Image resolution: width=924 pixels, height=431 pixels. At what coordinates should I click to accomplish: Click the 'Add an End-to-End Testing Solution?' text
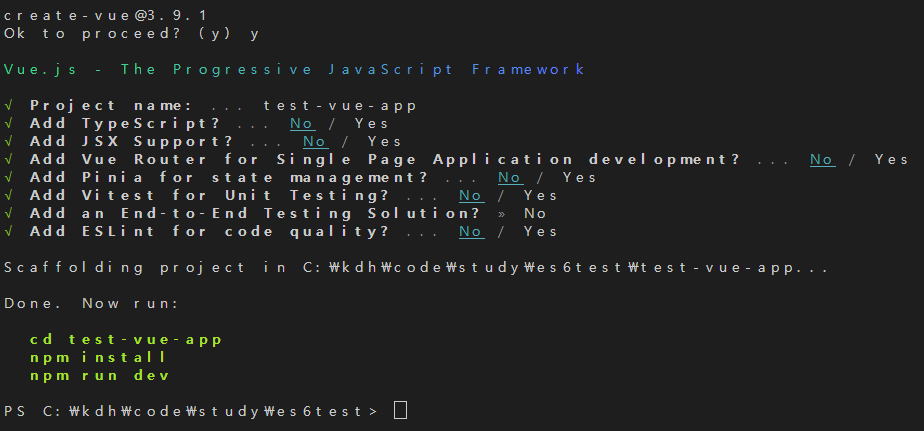pos(255,213)
